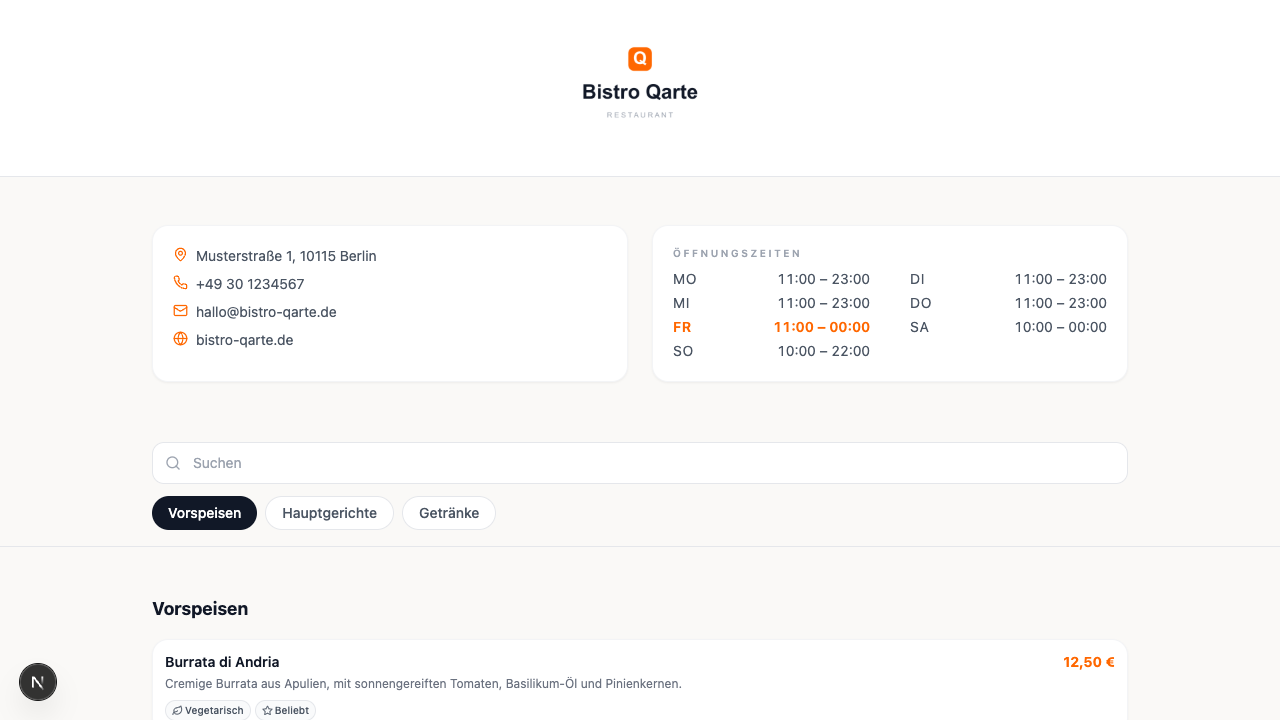Click the location pin icon beside address
This screenshot has width=1280, height=720.
pyautogui.click(x=180, y=255)
